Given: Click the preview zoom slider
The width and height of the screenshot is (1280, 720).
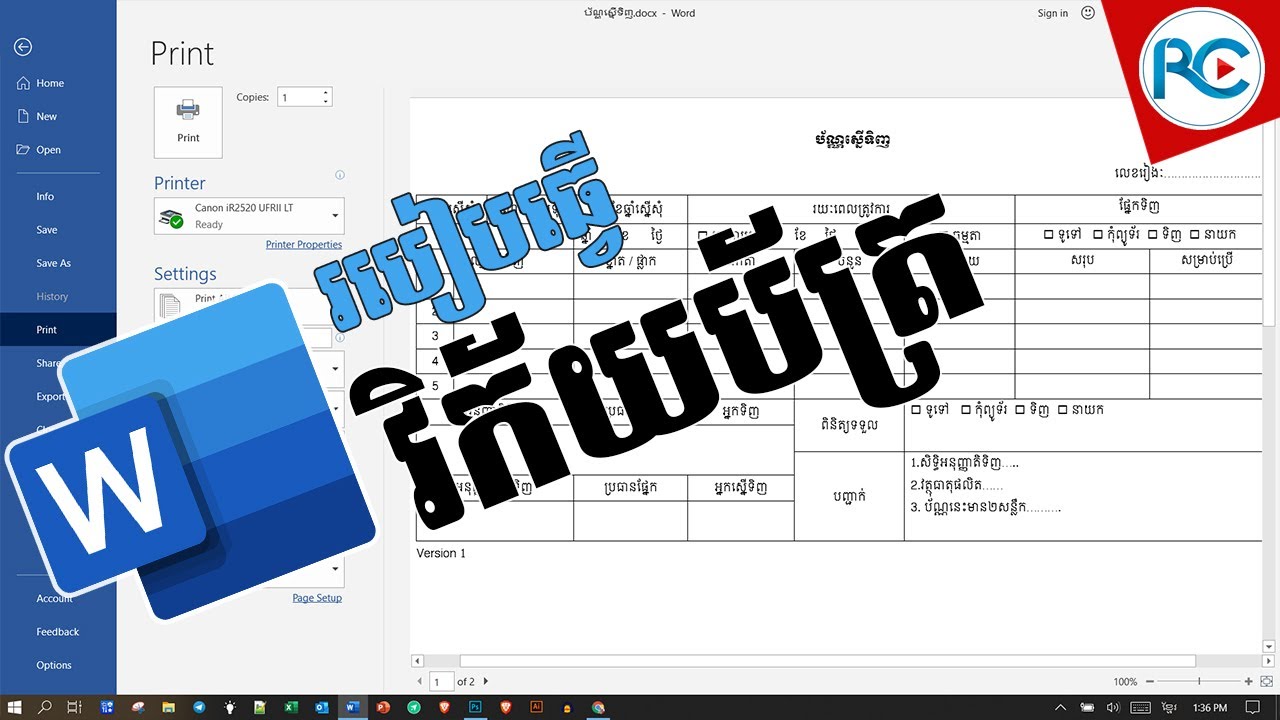Looking at the screenshot, I should tap(1199, 681).
